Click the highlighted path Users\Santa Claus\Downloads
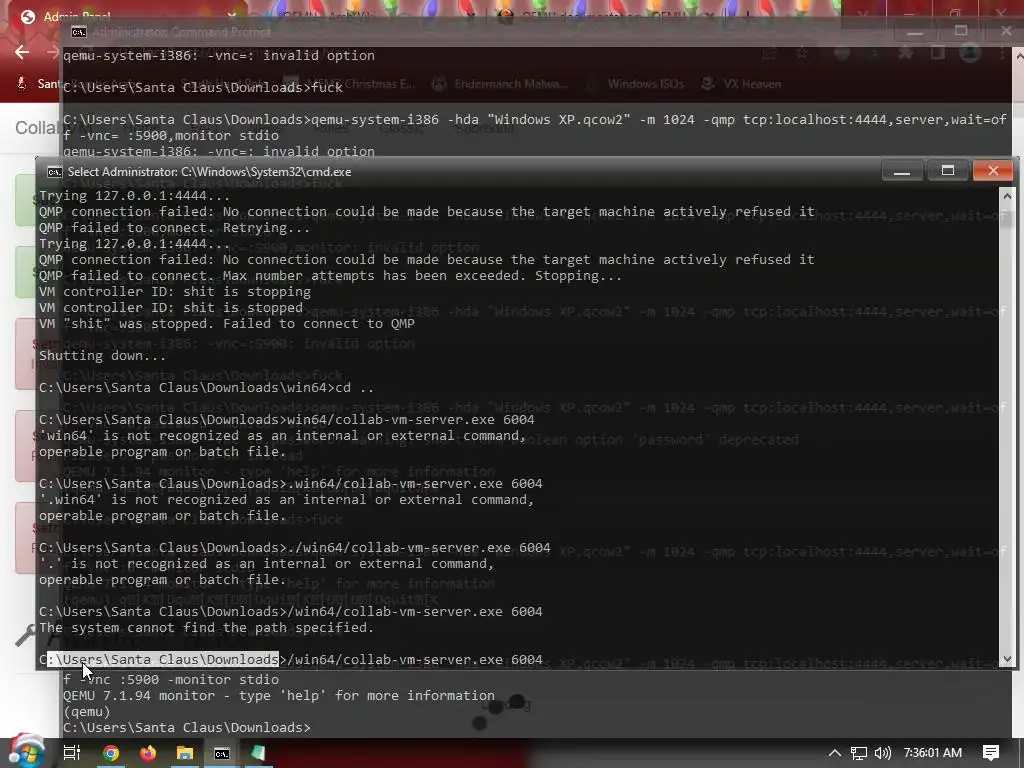The height and width of the screenshot is (768, 1024). tap(163, 660)
